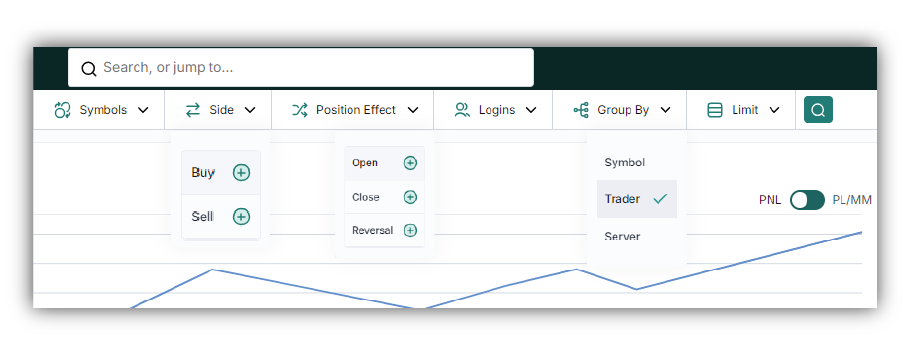Screen dimensions: 914x360
Task: Expand the Group By dropdown chevron
Action: click(666, 110)
